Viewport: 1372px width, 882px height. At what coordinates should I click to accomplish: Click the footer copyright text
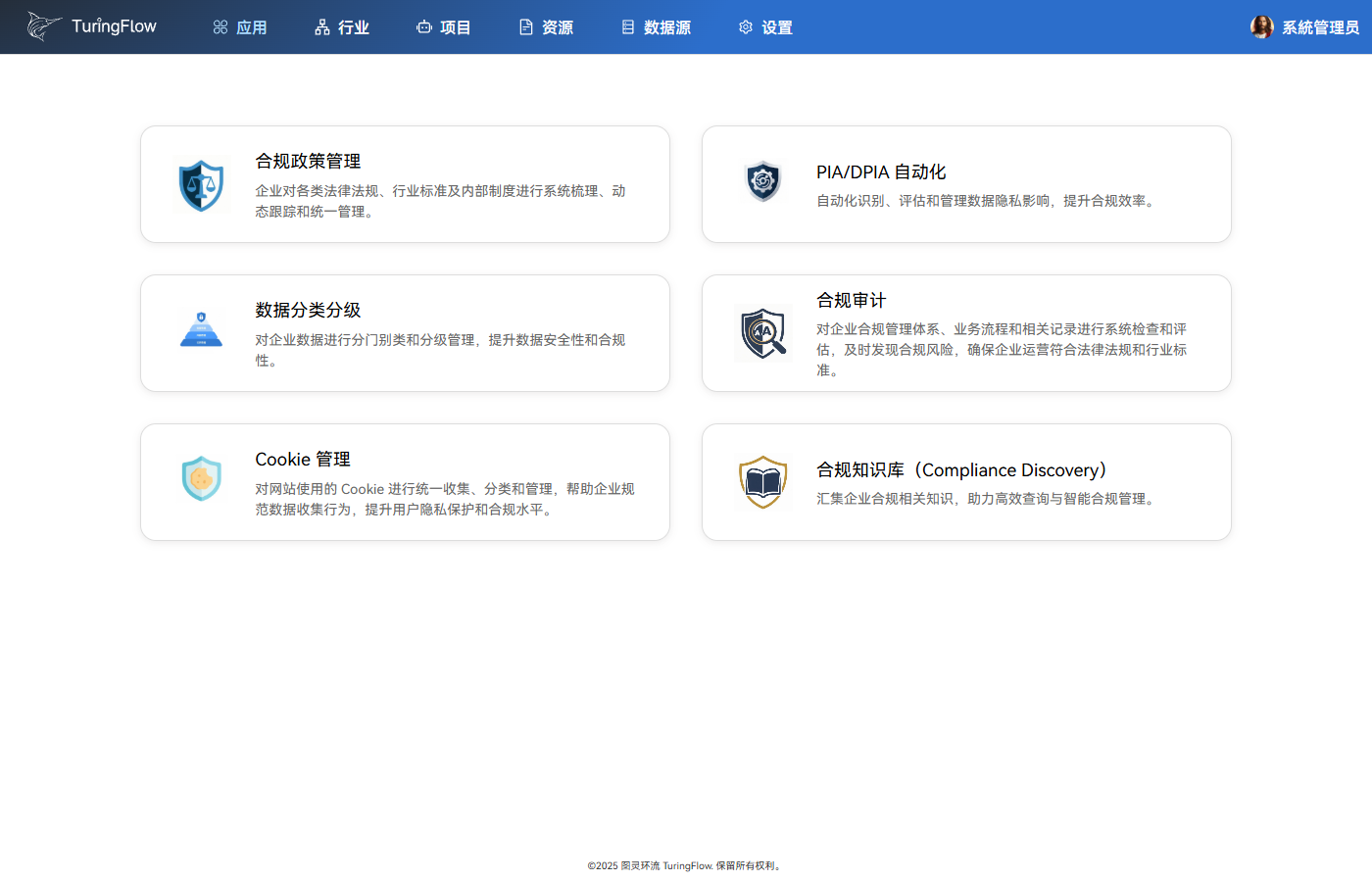click(x=686, y=865)
